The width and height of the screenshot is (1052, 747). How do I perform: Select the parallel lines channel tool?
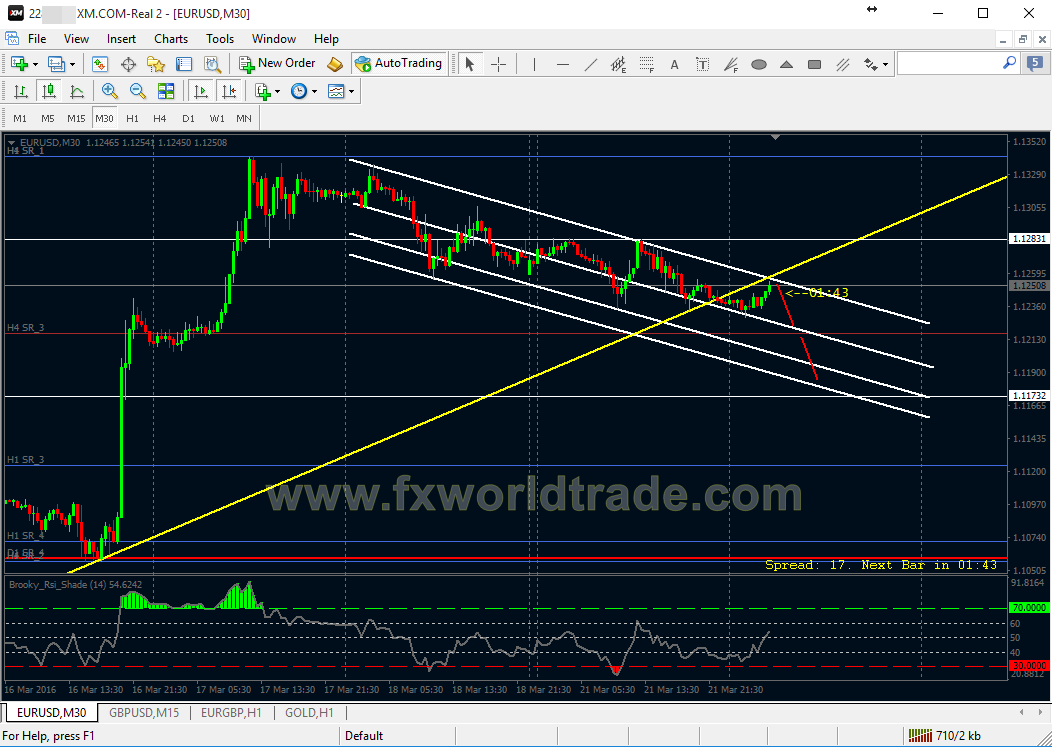point(843,64)
